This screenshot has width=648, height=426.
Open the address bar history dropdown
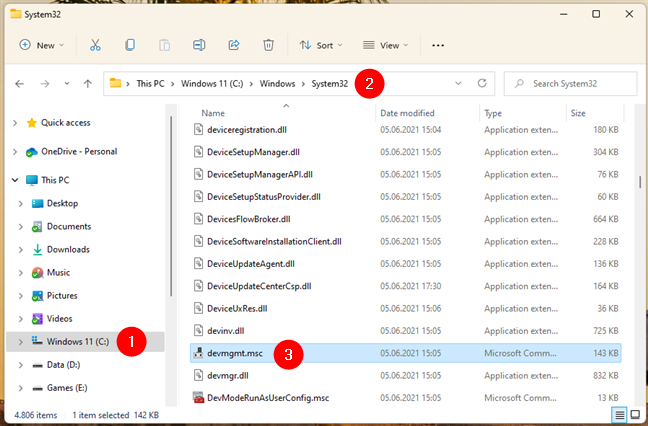458,83
